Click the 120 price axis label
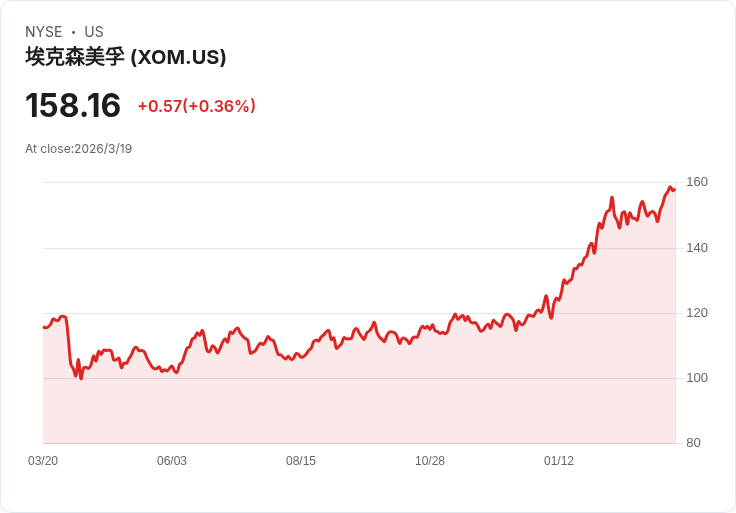The height and width of the screenshot is (513, 736). click(x=697, y=313)
